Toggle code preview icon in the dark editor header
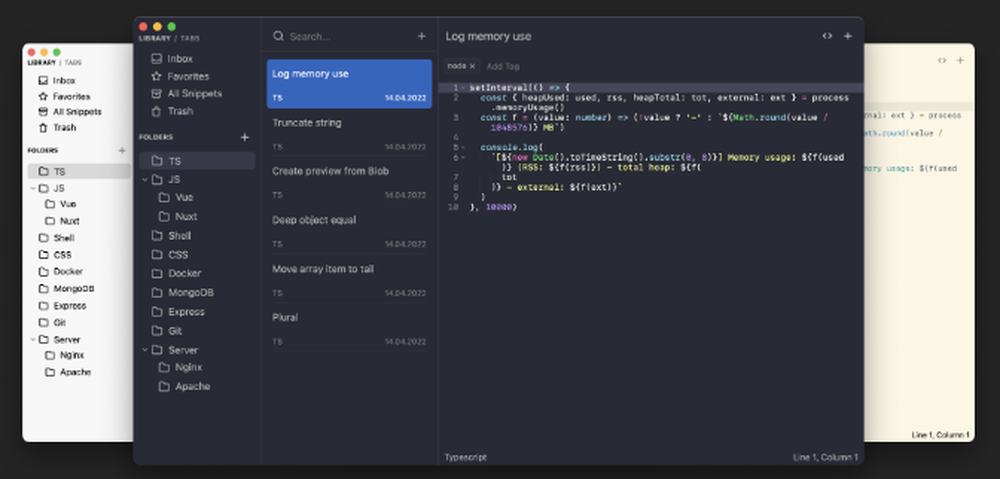Screen dimensions: 1000x479 click(x=827, y=36)
